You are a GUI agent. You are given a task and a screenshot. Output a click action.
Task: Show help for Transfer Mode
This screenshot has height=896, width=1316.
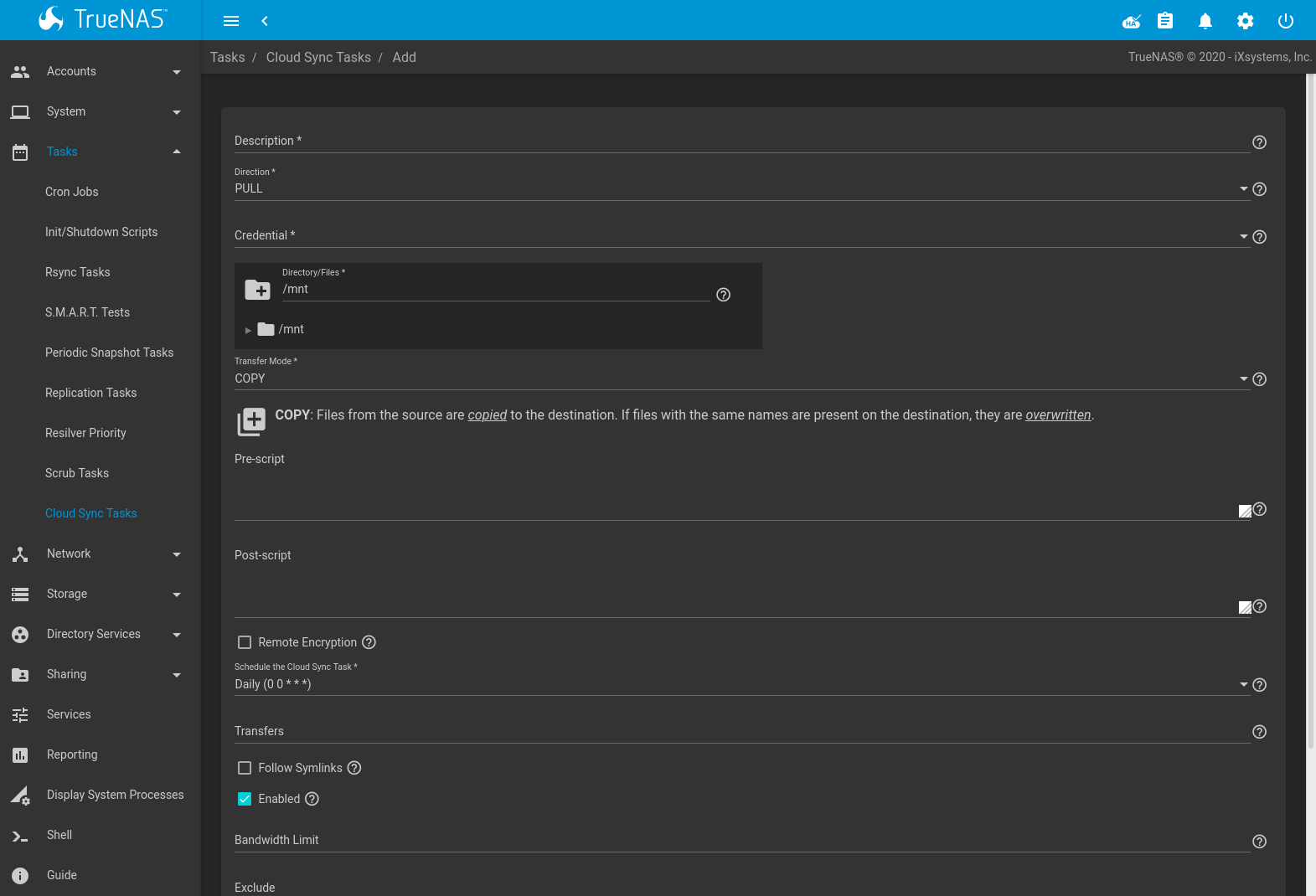(1259, 379)
